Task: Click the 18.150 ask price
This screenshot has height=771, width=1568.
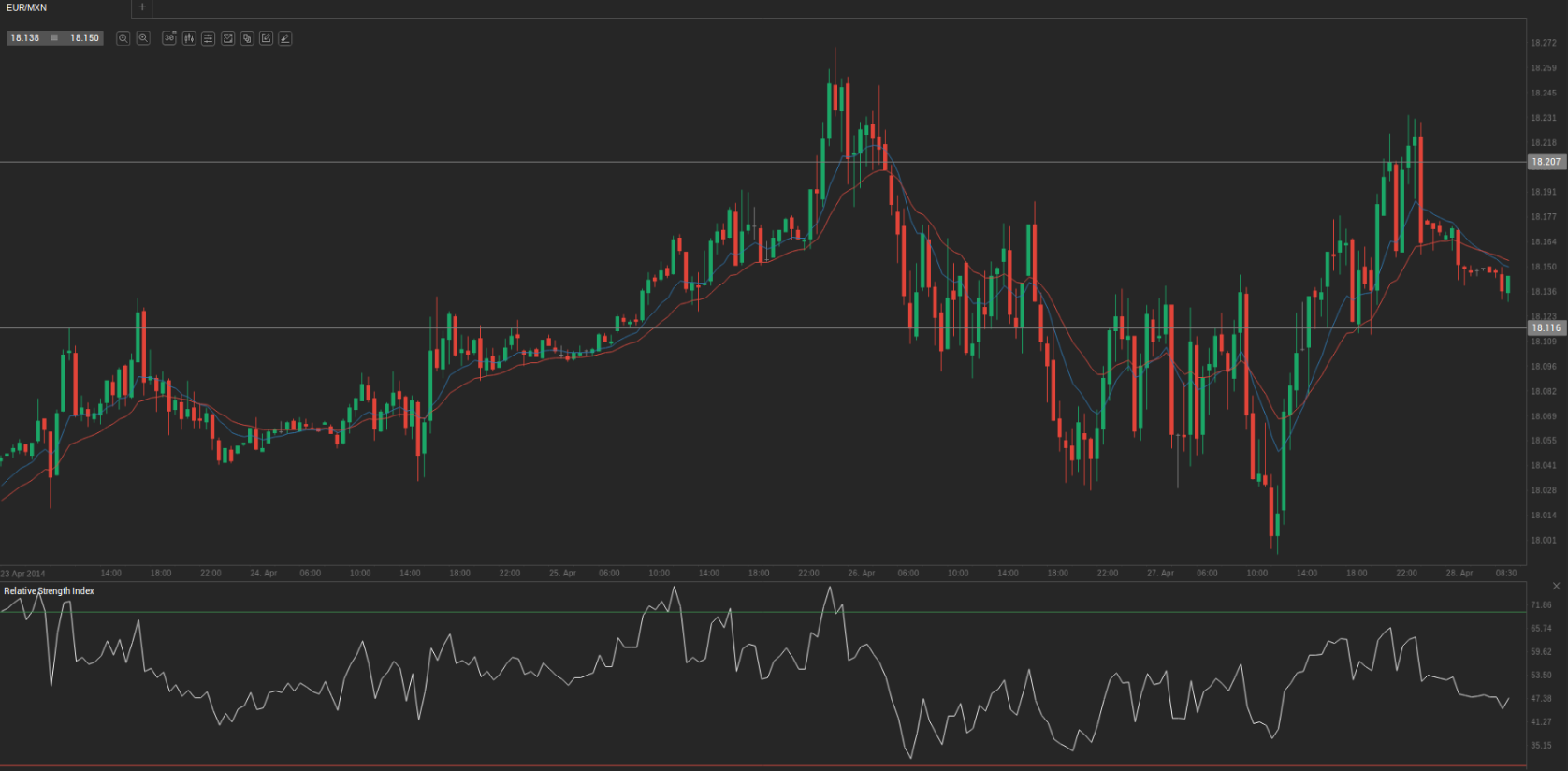Action: (x=84, y=38)
